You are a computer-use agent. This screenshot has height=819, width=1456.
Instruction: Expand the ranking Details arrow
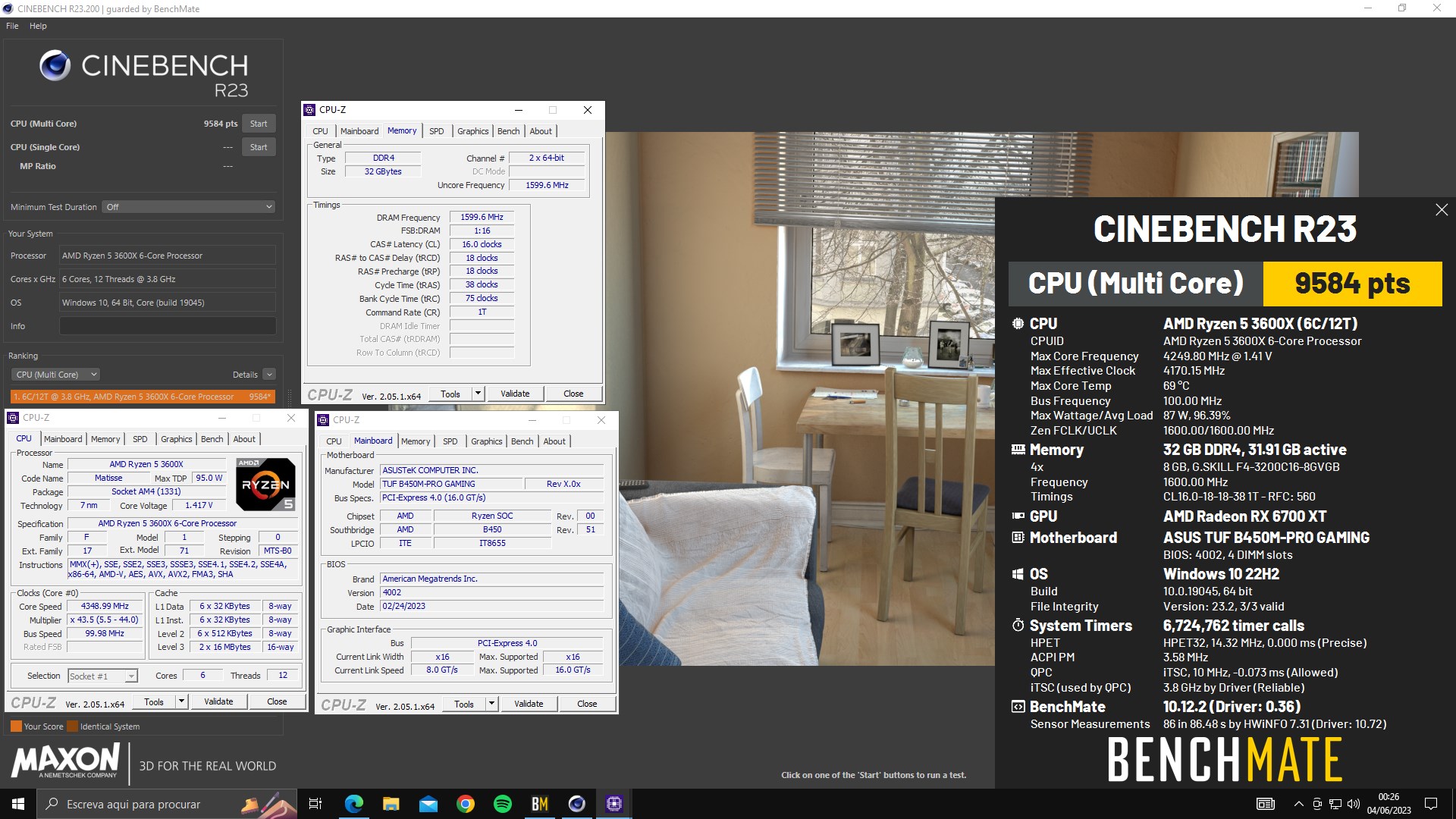point(269,375)
